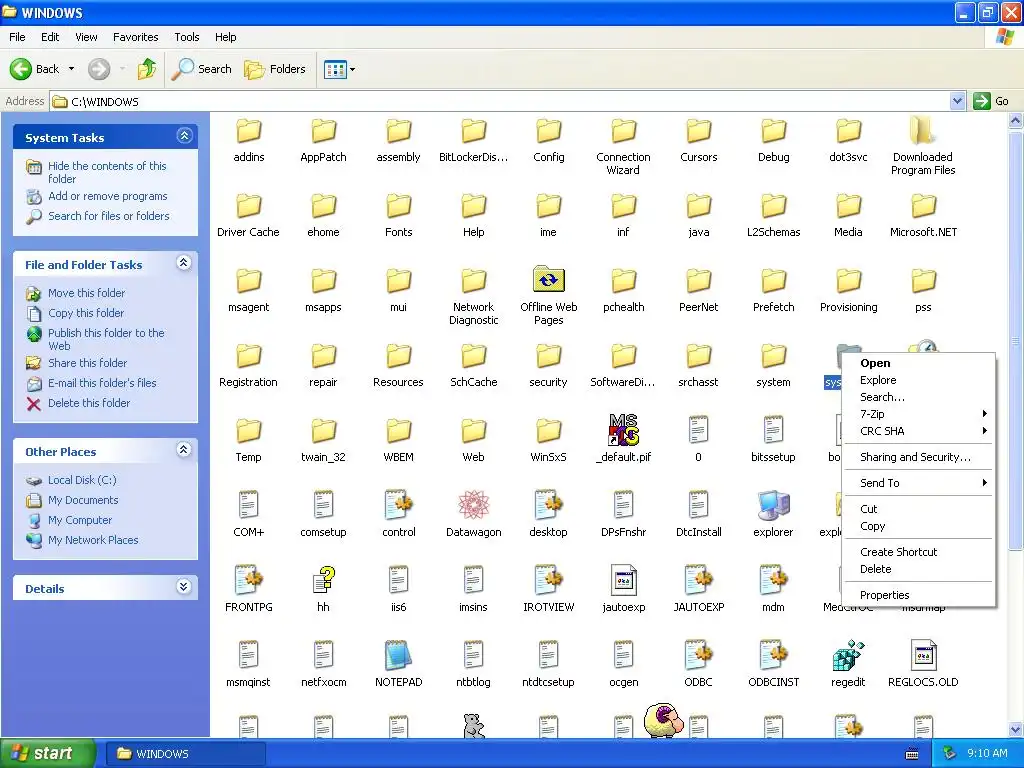Image resolution: width=1024 pixels, height=768 pixels.
Task: Click the system tray clock
Action: 987,753
